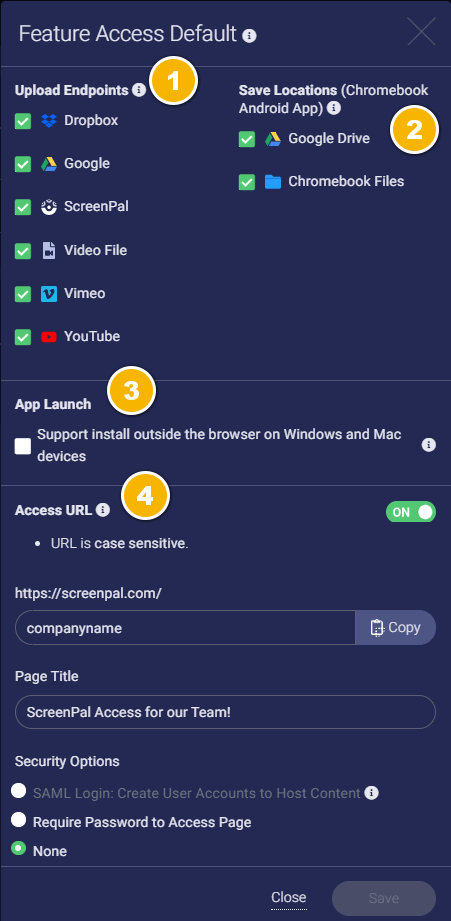Click the Close link
Image resolution: width=451 pixels, height=921 pixels.
tap(288, 898)
